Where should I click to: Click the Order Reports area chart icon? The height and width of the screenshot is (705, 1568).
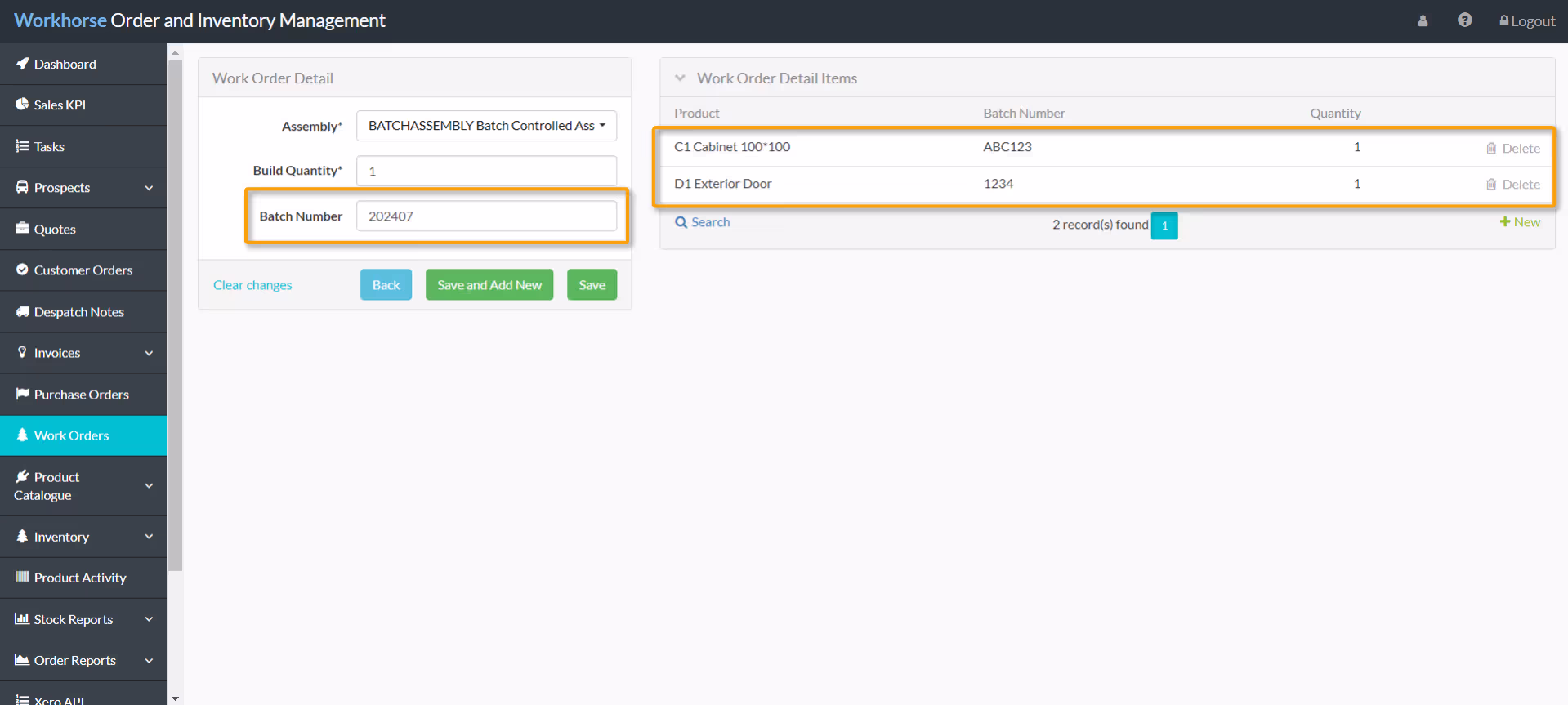pos(22,659)
